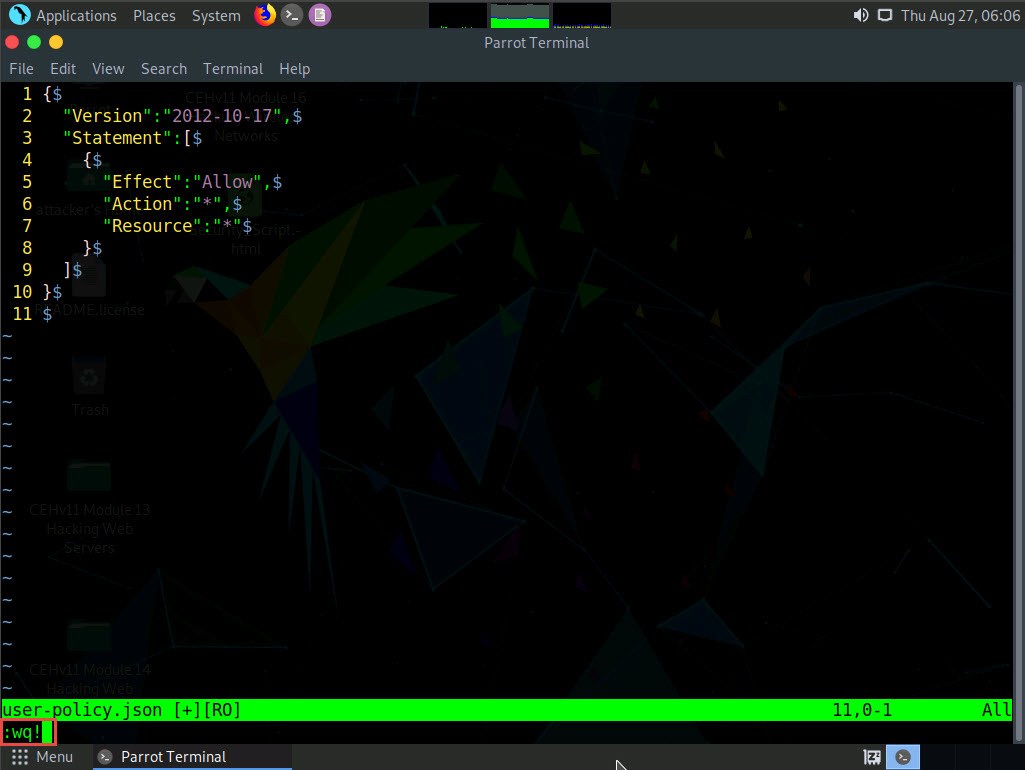Click the green system monitor graph
1025x770 pixels.
(520, 15)
